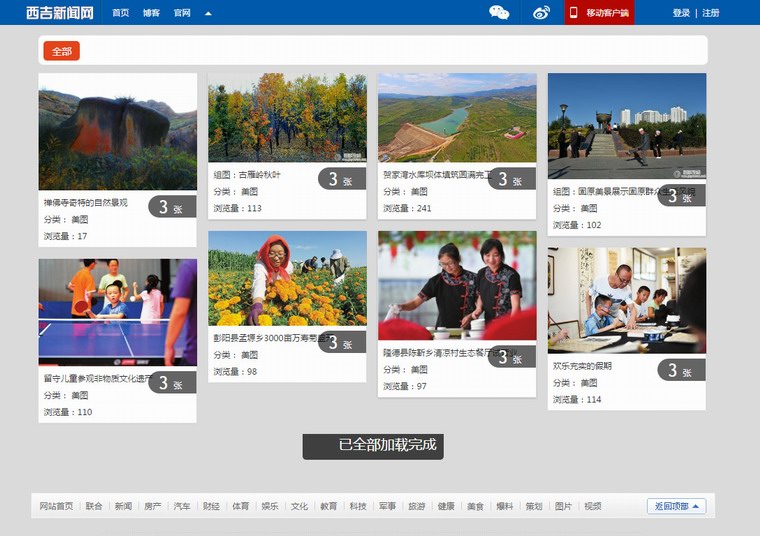This screenshot has height=536, width=760.
Task: Click 浏览量：113 view count text
Action: coord(238,208)
